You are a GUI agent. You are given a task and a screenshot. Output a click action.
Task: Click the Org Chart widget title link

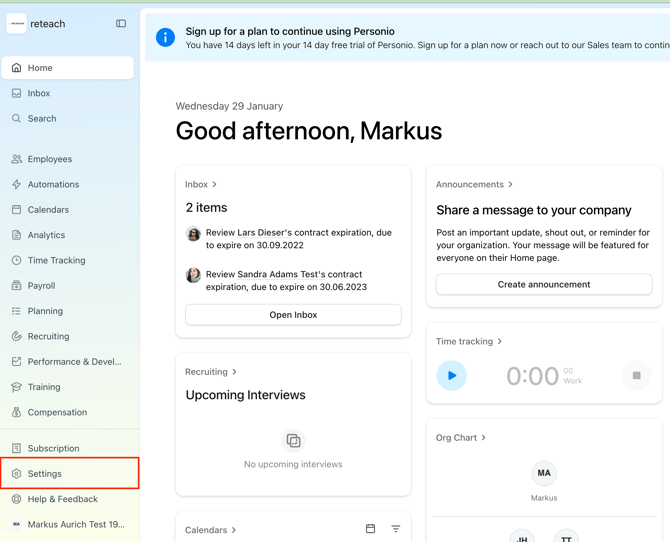click(456, 438)
